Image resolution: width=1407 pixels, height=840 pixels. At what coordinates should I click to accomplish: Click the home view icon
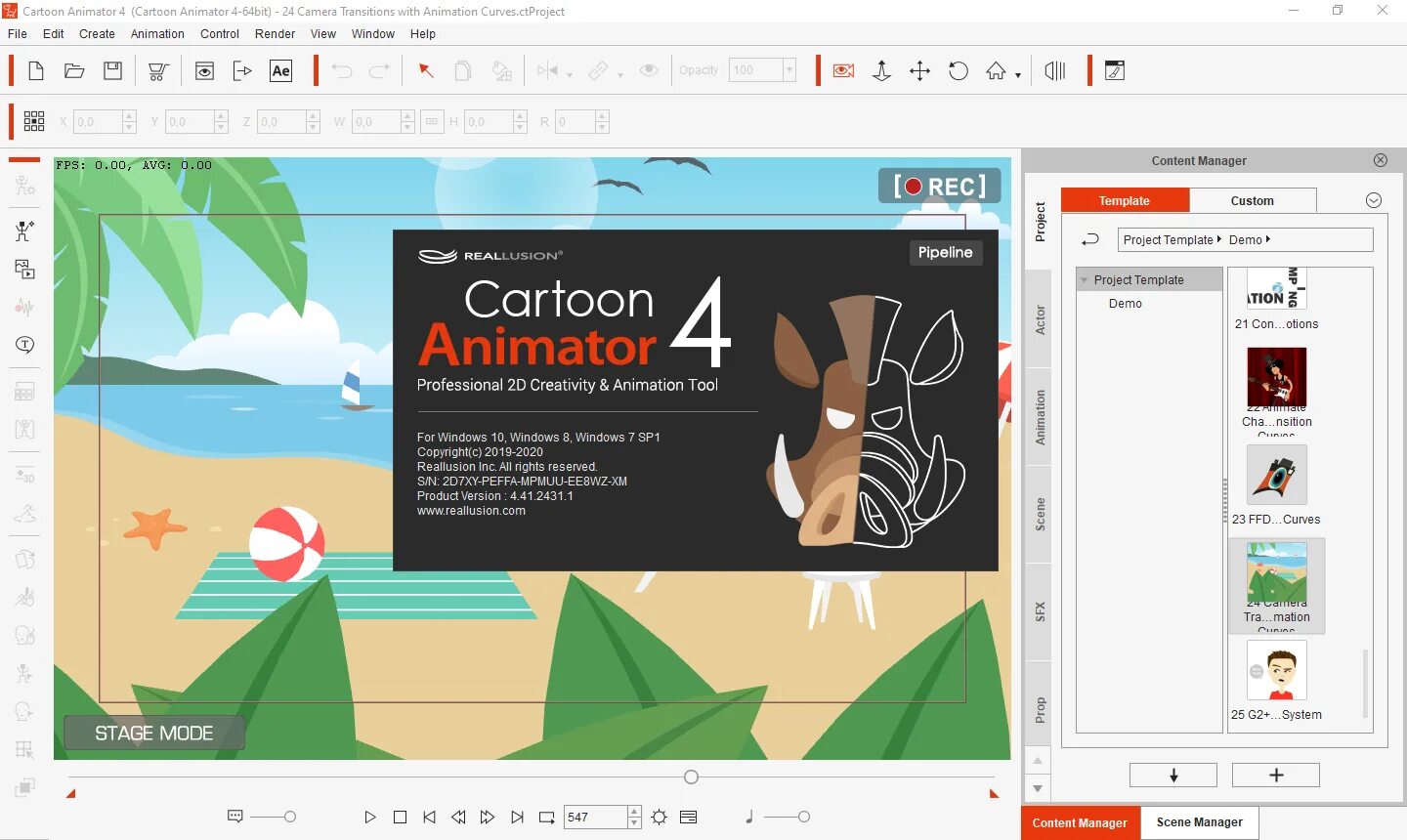click(996, 70)
